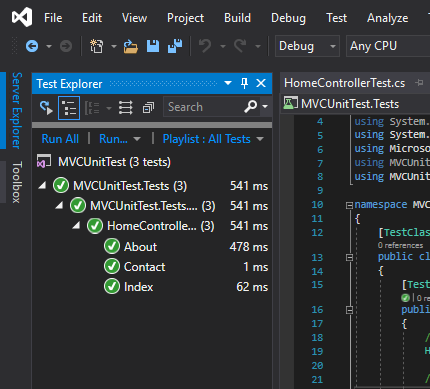Image resolution: width=430 pixels, height=389 pixels.
Task: Navigate backward with the blue arrow
Action: [32, 46]
